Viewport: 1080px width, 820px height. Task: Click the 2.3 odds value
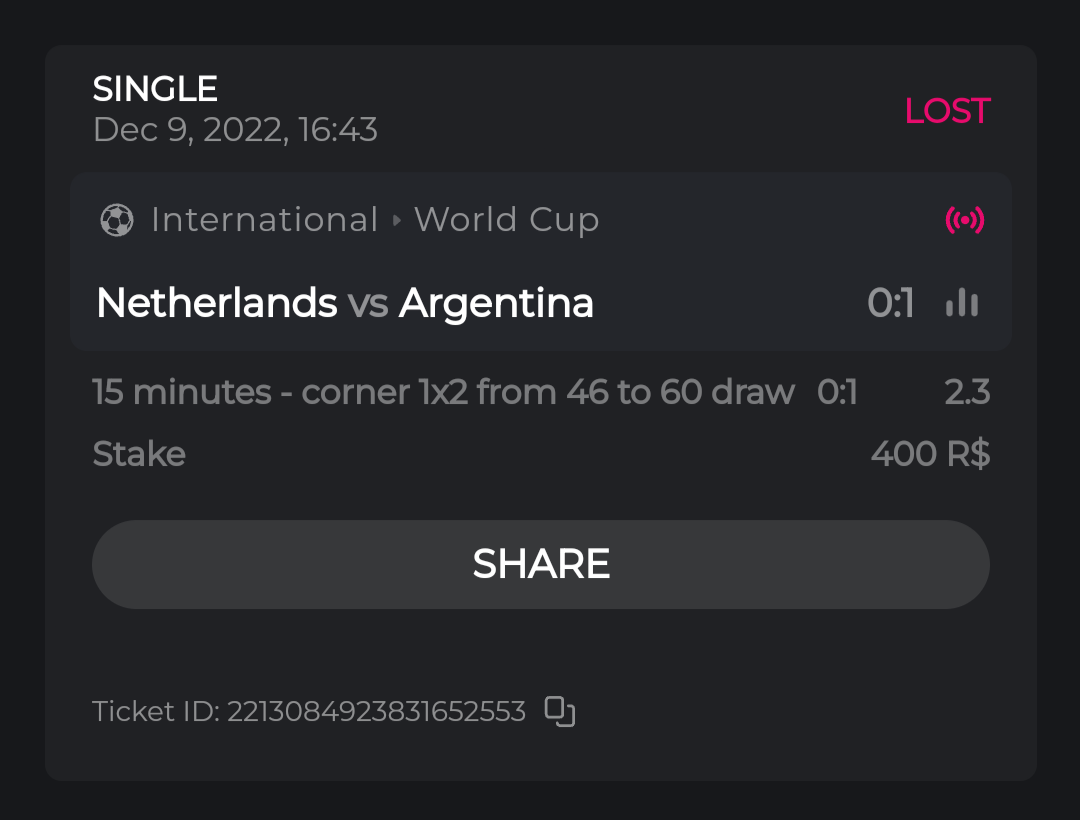click(967, 392)
